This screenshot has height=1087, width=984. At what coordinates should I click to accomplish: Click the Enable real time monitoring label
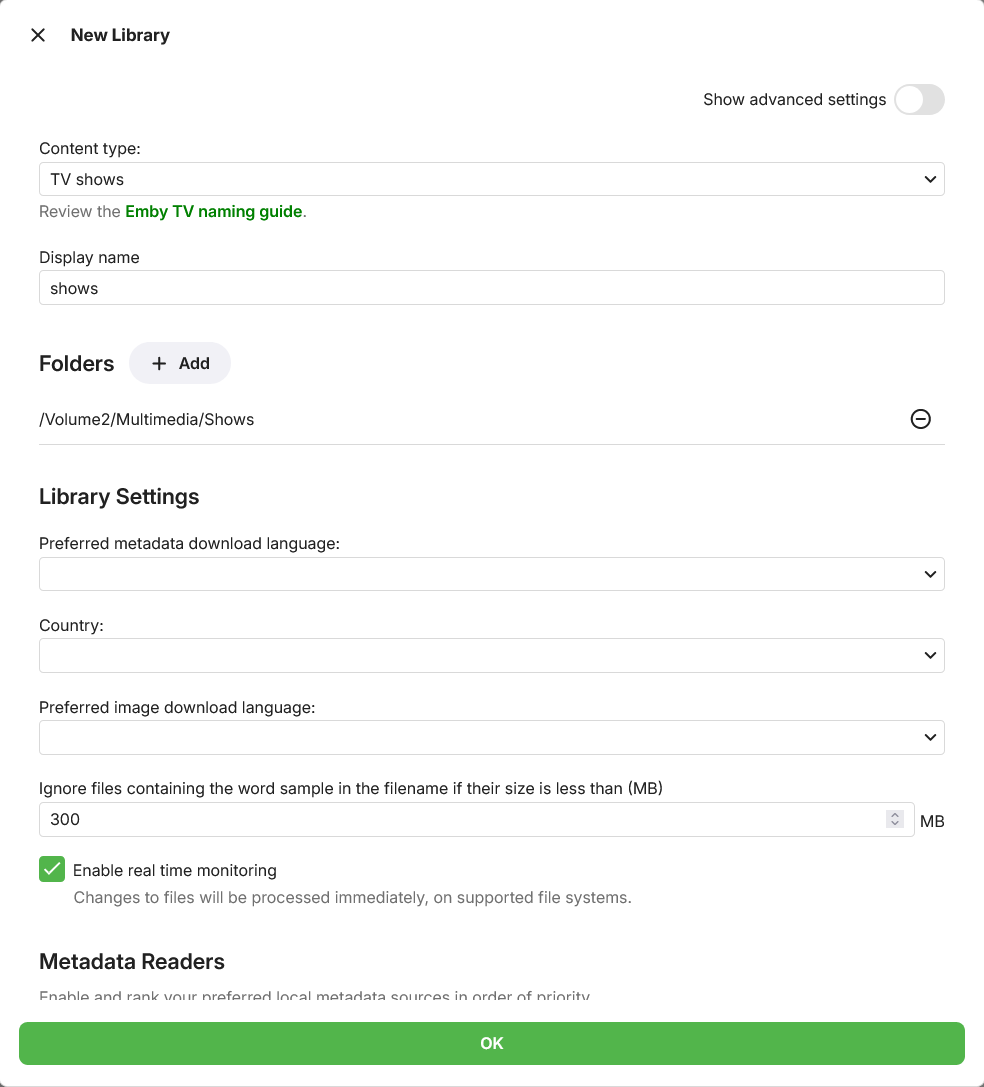(175, 870)
